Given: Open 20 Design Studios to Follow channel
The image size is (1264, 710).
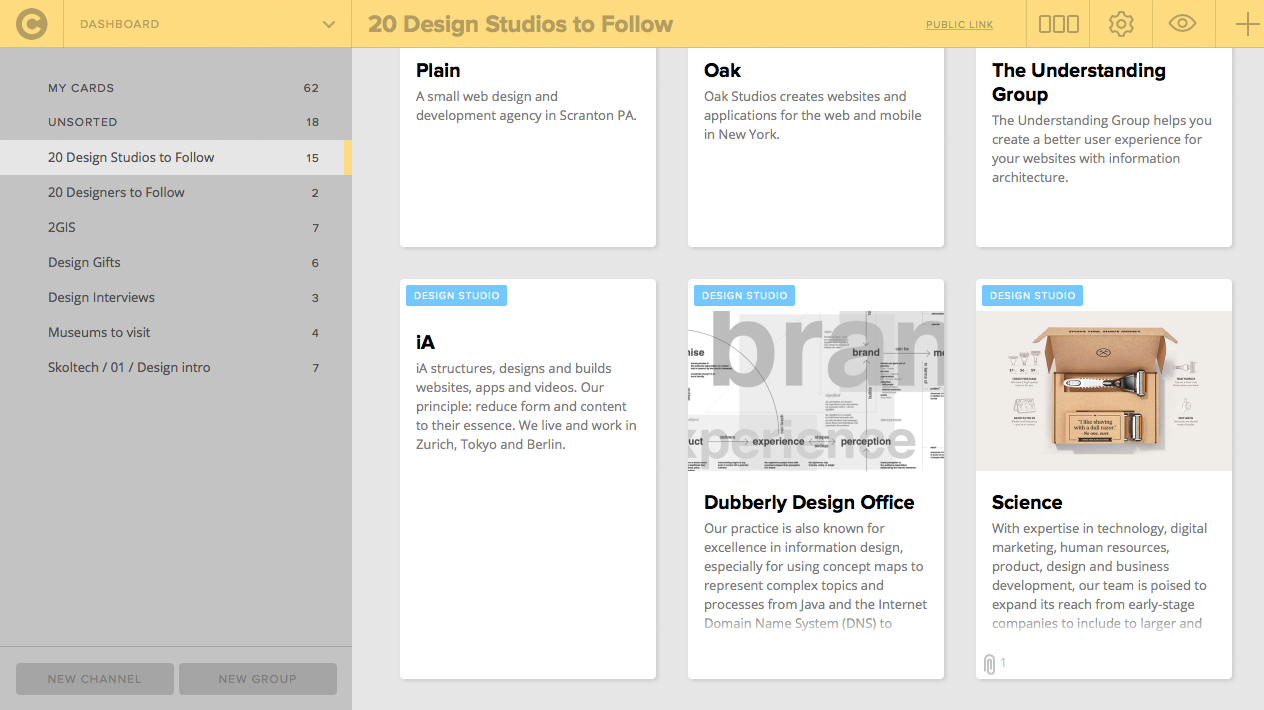Looking at the screenshot, I should (x=175, y=157).
